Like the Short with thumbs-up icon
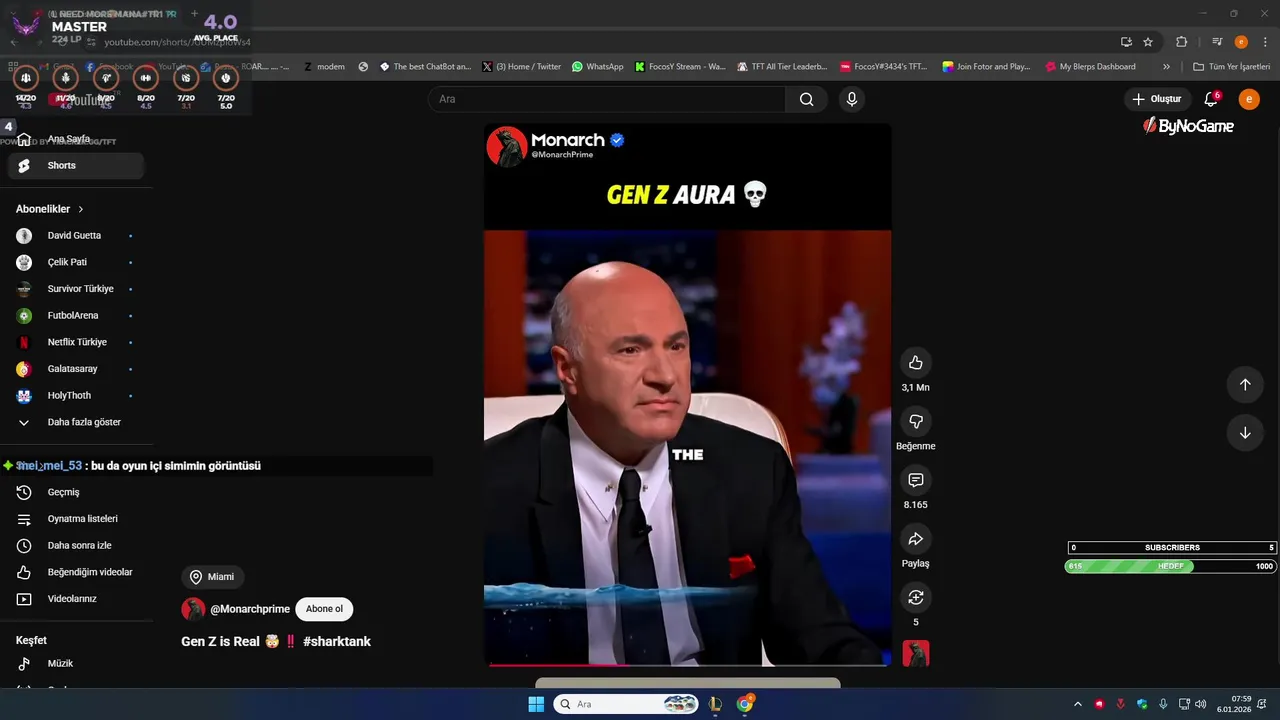 [915, 362]
